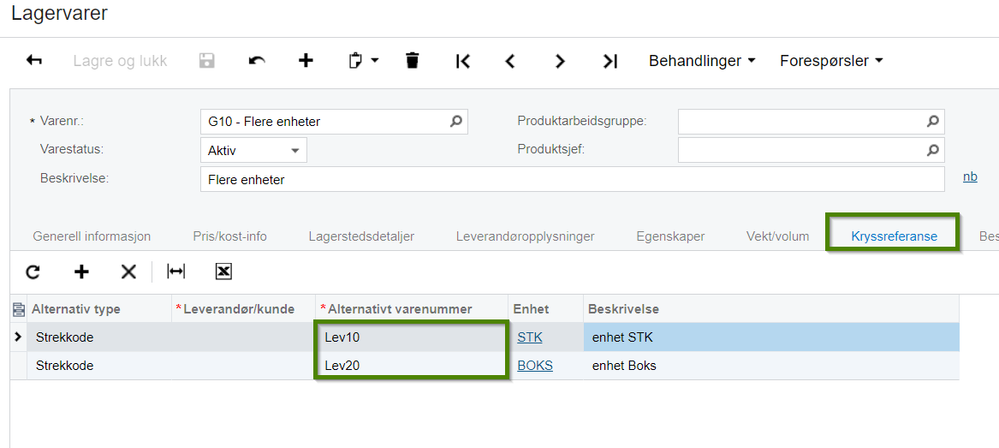Click the enhet Boks description cell
This screenshot has width=999, height=448.
pyautogui.click(x=772, y=366)
